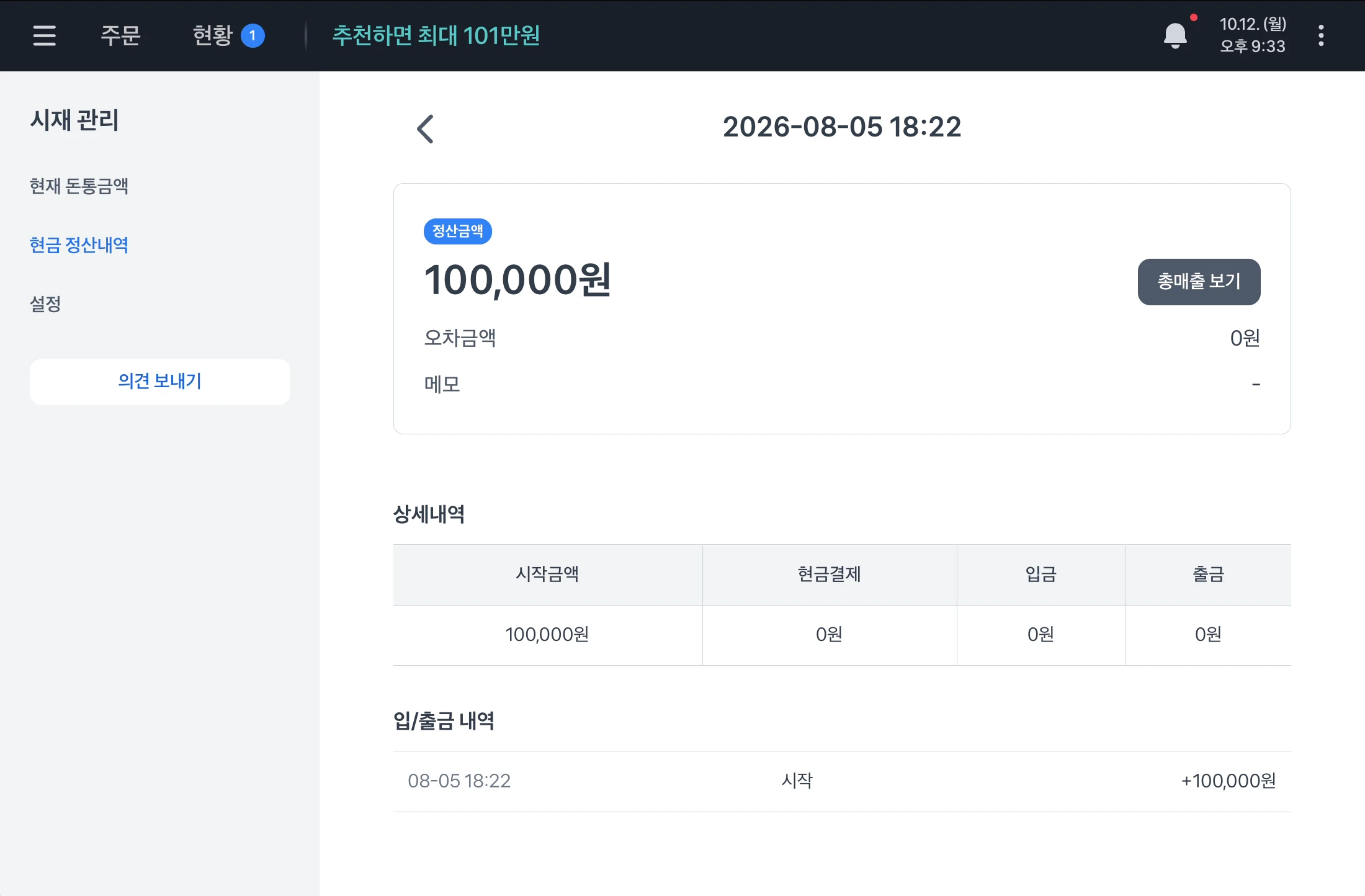Image resolution: width=1365 pixels, height=896 pixels.
Task: Click the 출금 column header
Action: click(1209, 574)
